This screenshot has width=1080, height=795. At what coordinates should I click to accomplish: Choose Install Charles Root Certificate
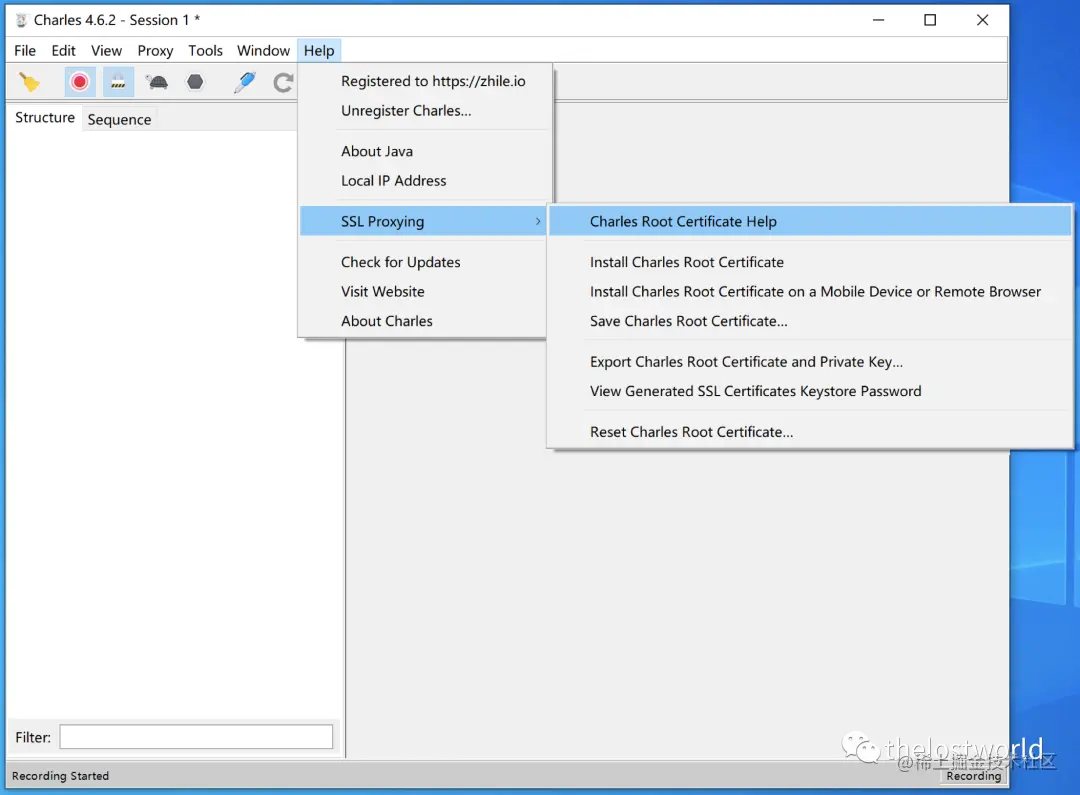click(x=810, y=262)
